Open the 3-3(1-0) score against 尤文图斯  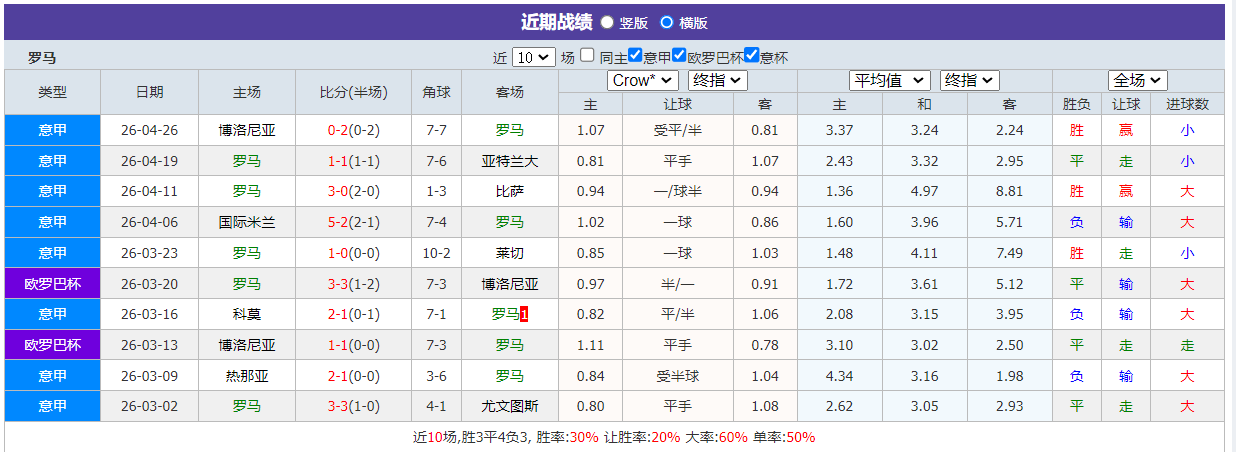click(x=353, y=406)
